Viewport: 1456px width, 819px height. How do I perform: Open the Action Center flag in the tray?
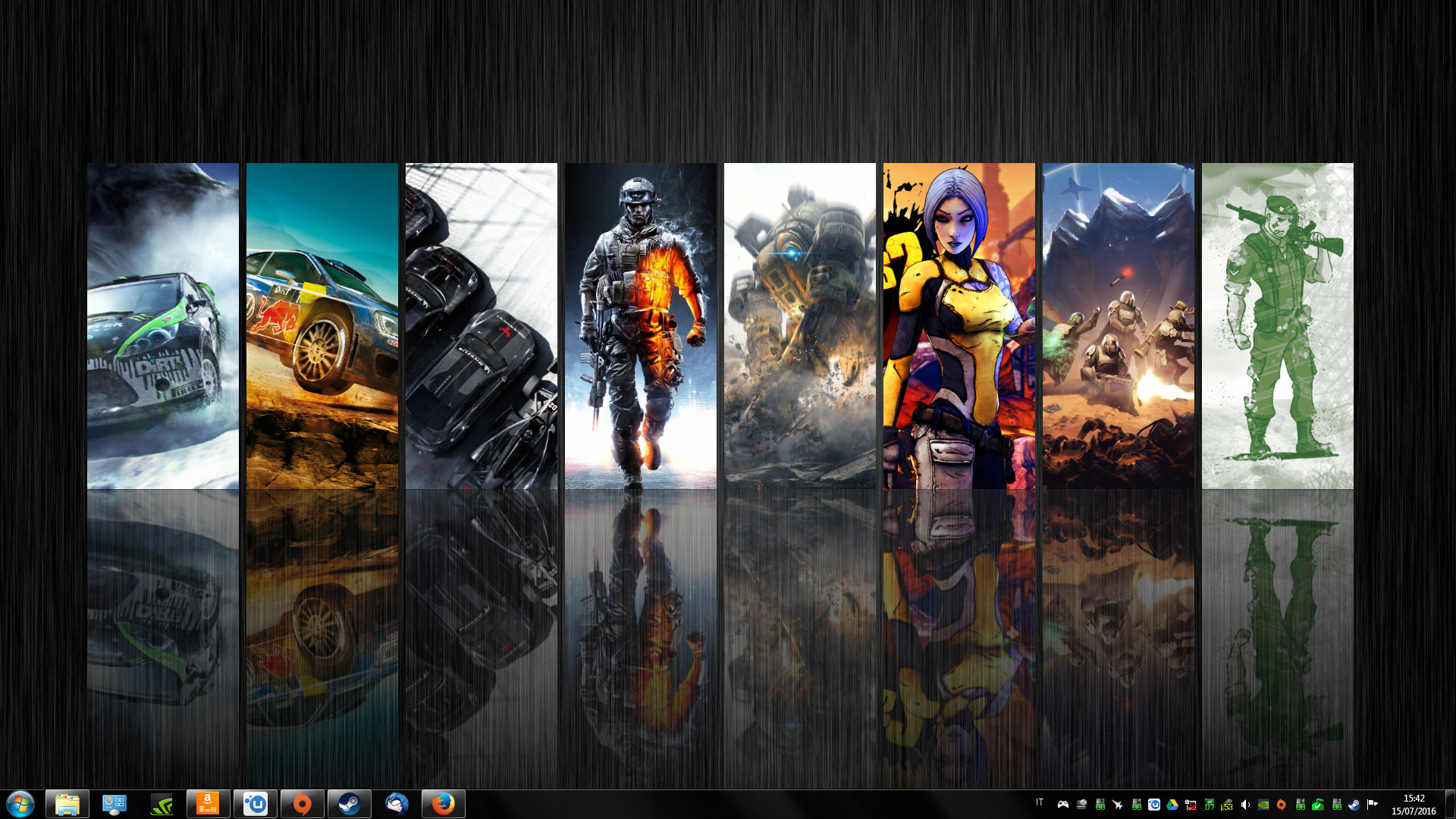(1371, 804)
